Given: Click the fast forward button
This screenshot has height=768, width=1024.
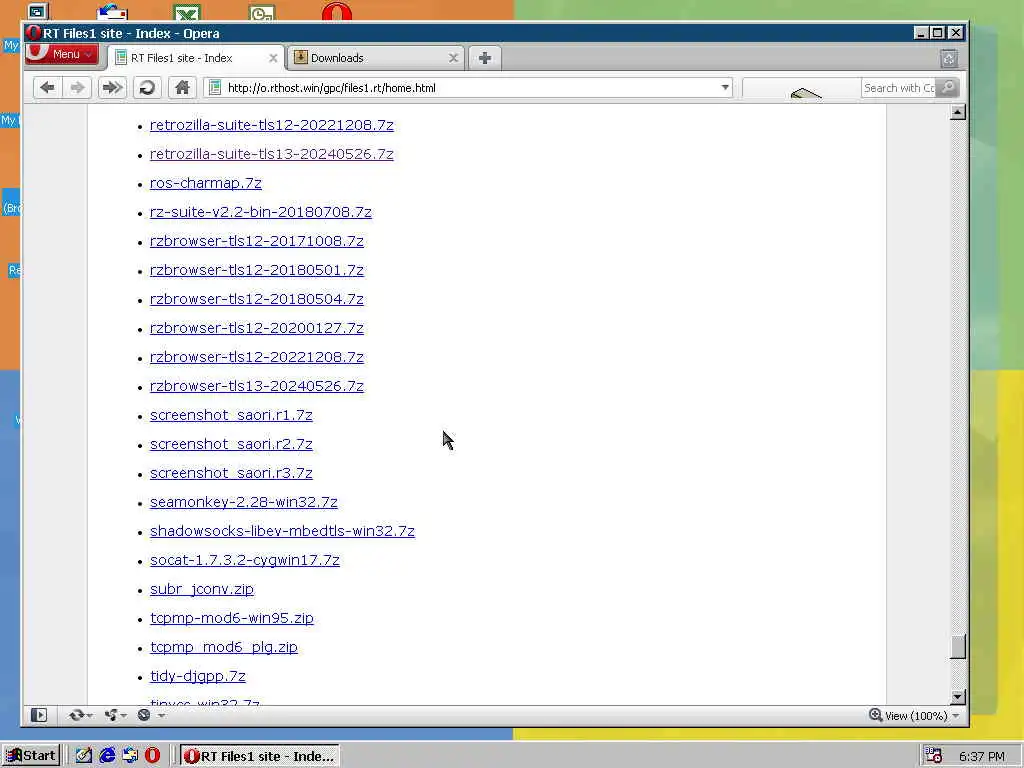Looking at the screenshot, I should pos(112,88).
